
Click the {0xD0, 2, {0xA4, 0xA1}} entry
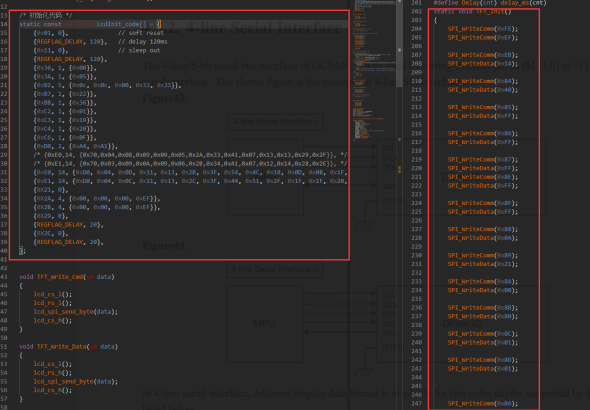click(x=76, y=146)
